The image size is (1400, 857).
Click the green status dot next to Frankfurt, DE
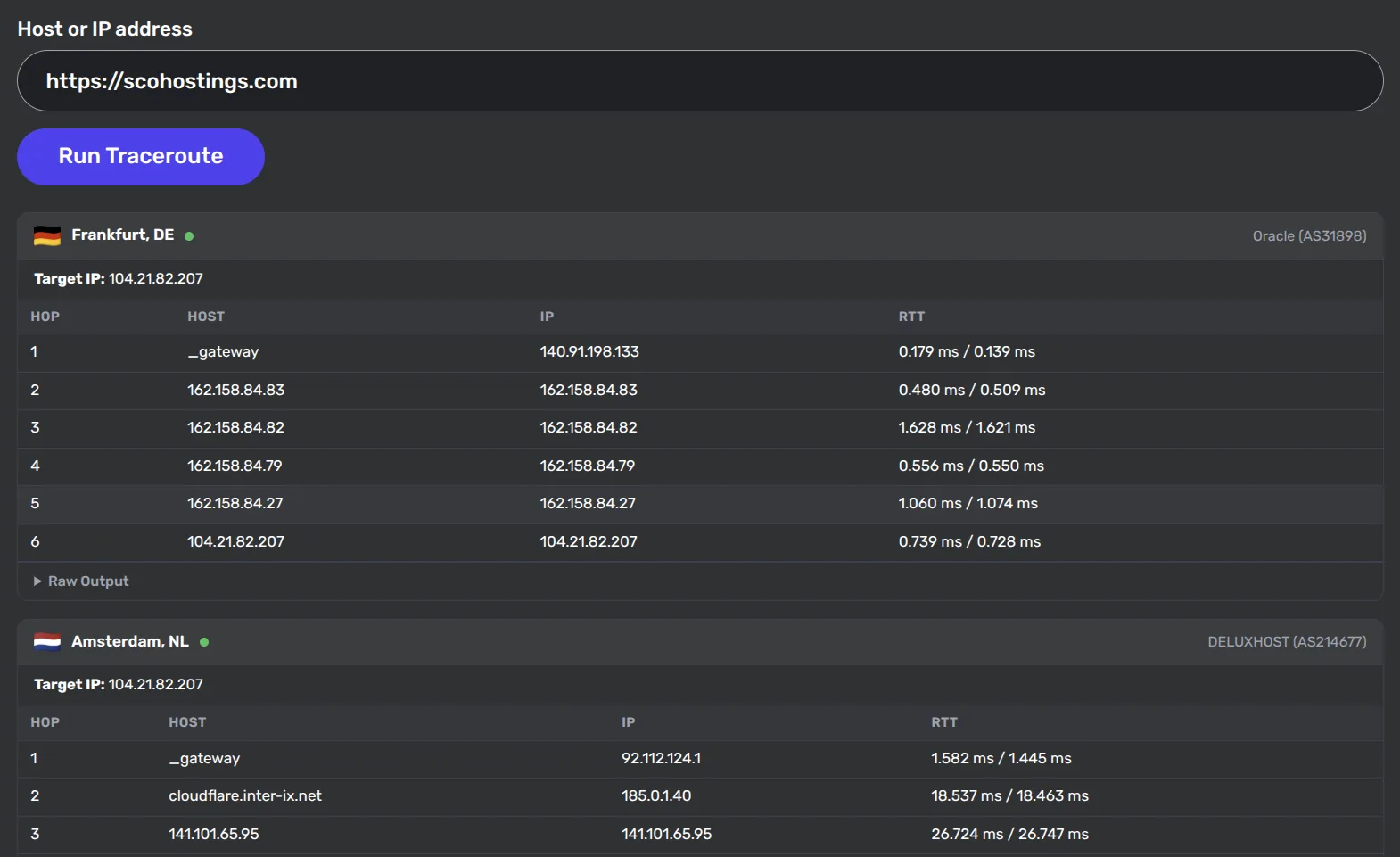(189, 236)
